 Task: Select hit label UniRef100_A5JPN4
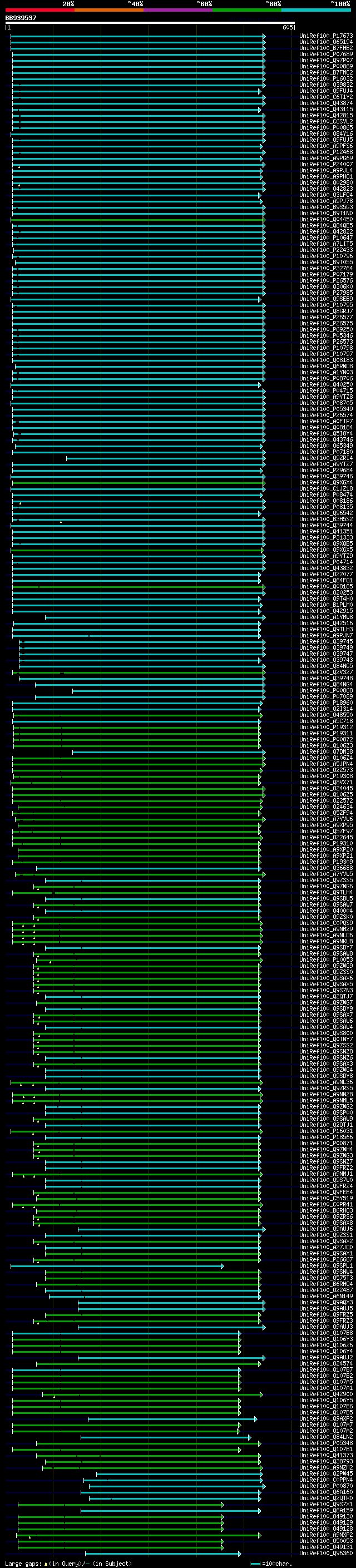pos(326,764)
